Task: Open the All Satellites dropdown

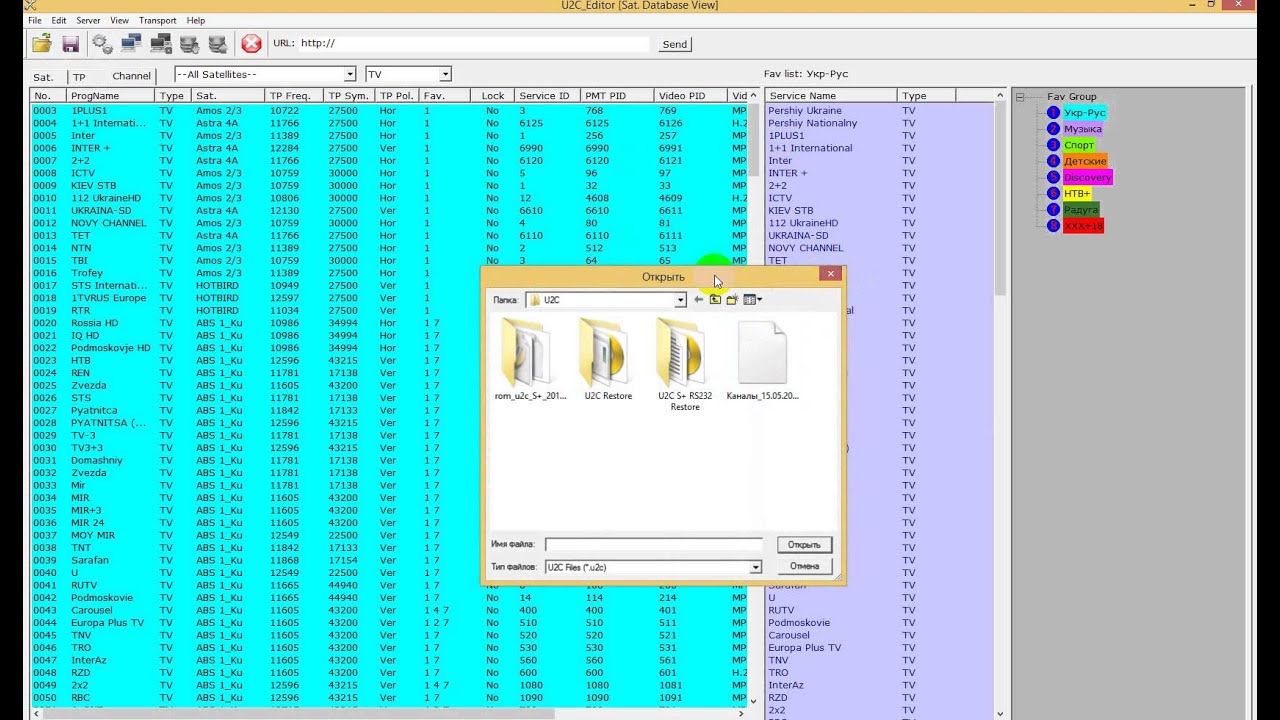Action: tap(349, 74)
